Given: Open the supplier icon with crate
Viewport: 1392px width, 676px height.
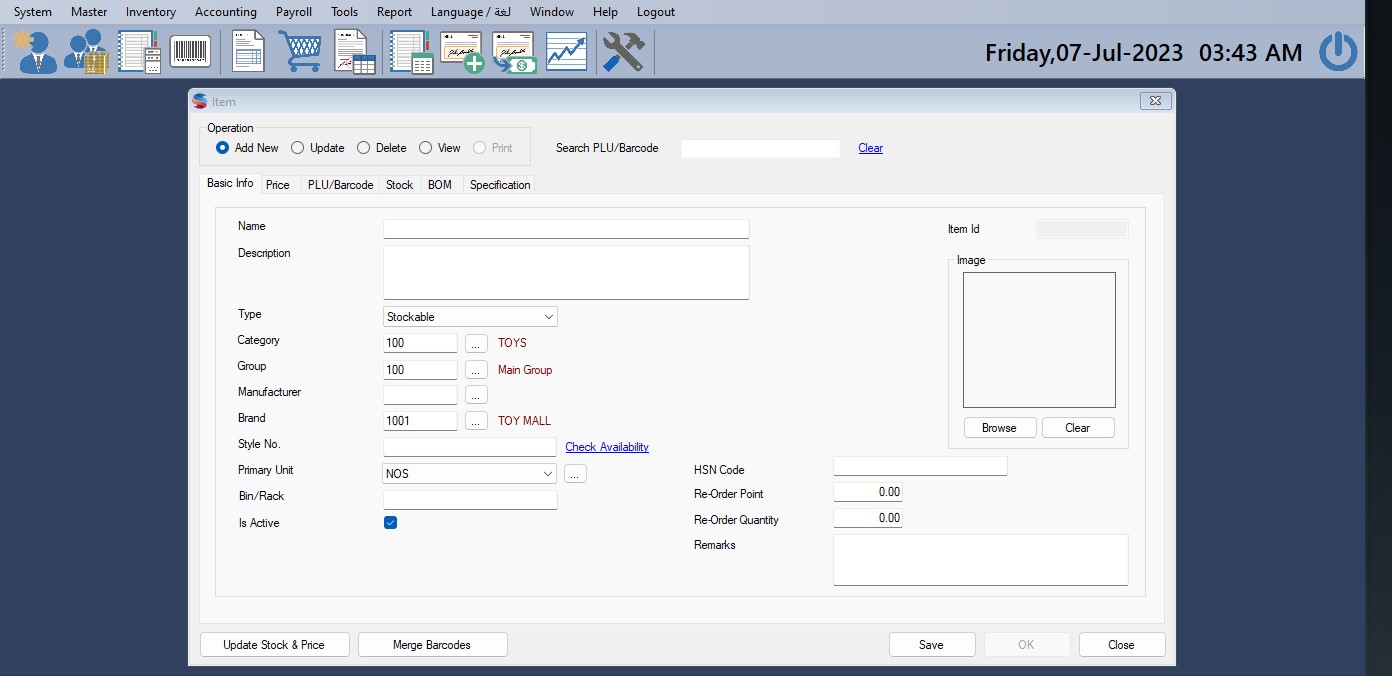Looking at the screenshot, I should [x=87, y=51].
